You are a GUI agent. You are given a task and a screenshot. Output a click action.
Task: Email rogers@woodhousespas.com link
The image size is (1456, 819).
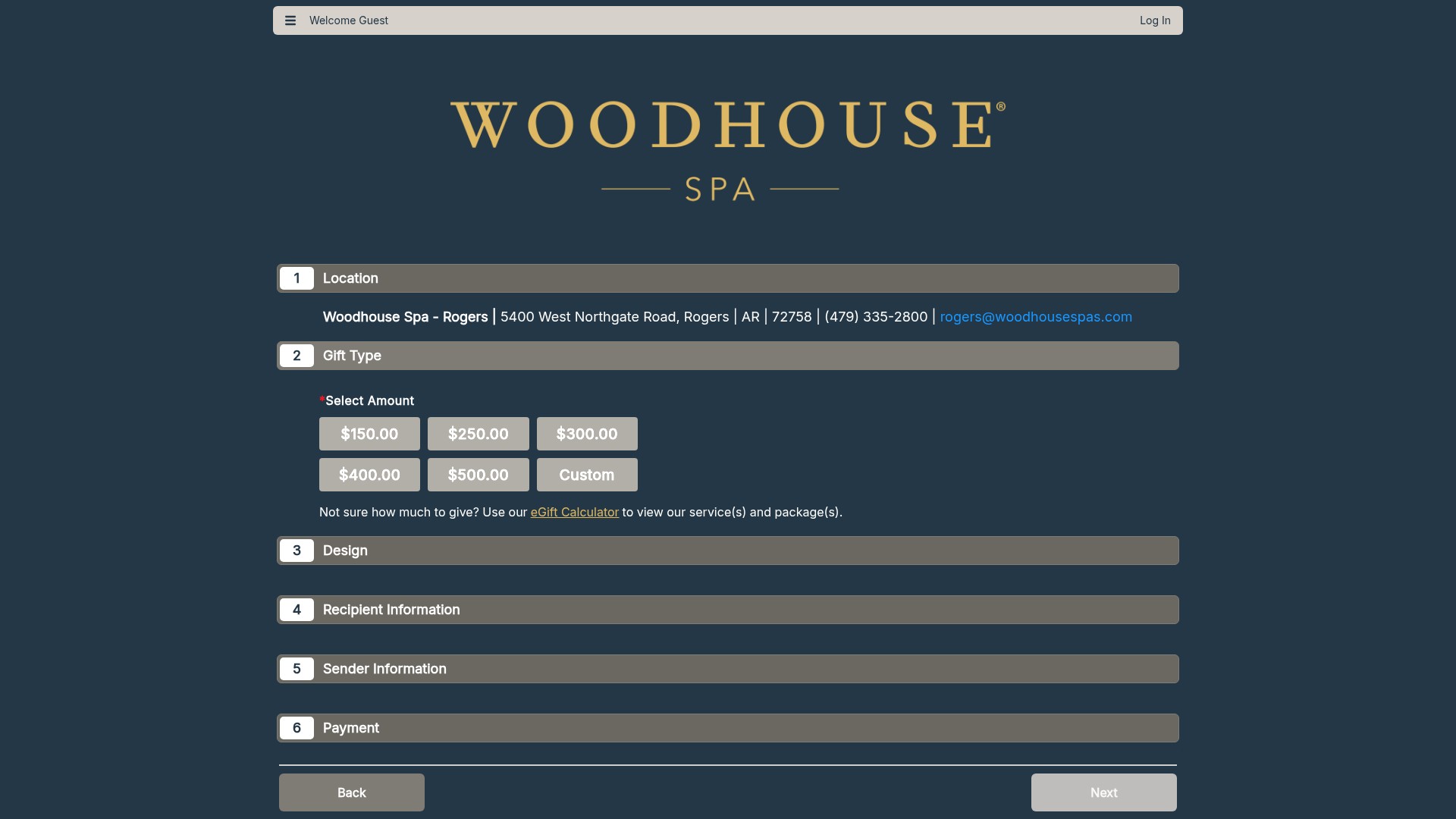1036,317
